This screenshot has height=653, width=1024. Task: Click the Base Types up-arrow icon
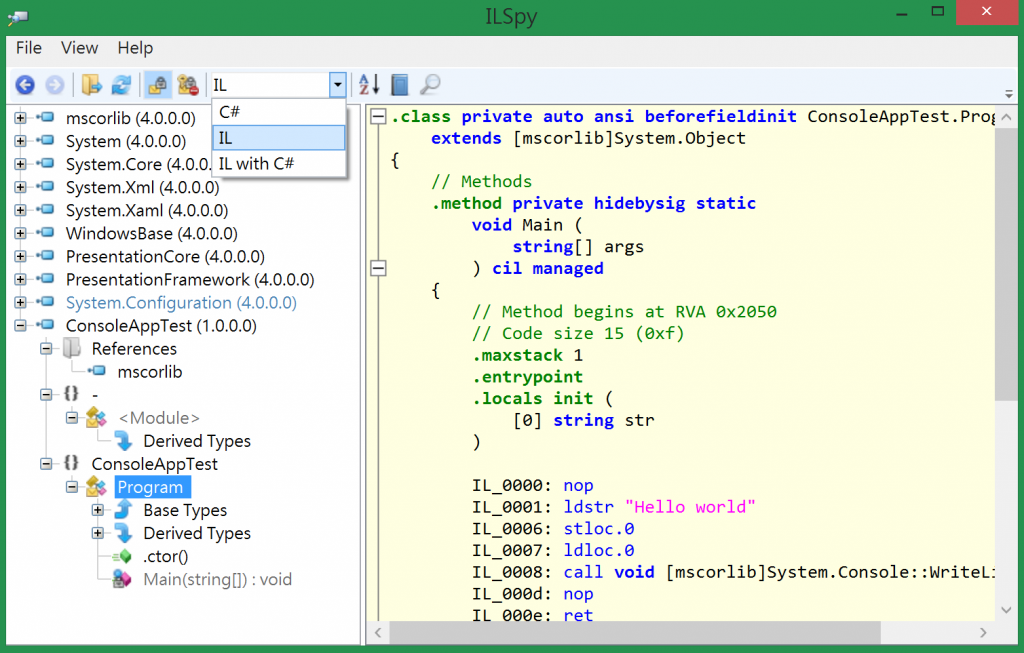click(x=123, y=509)
